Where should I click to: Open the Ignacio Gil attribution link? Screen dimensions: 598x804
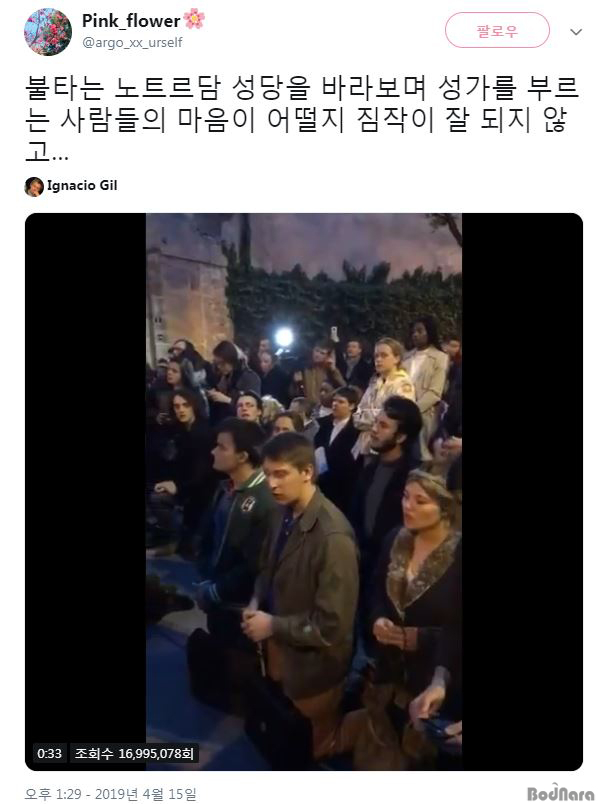point(82,186)
